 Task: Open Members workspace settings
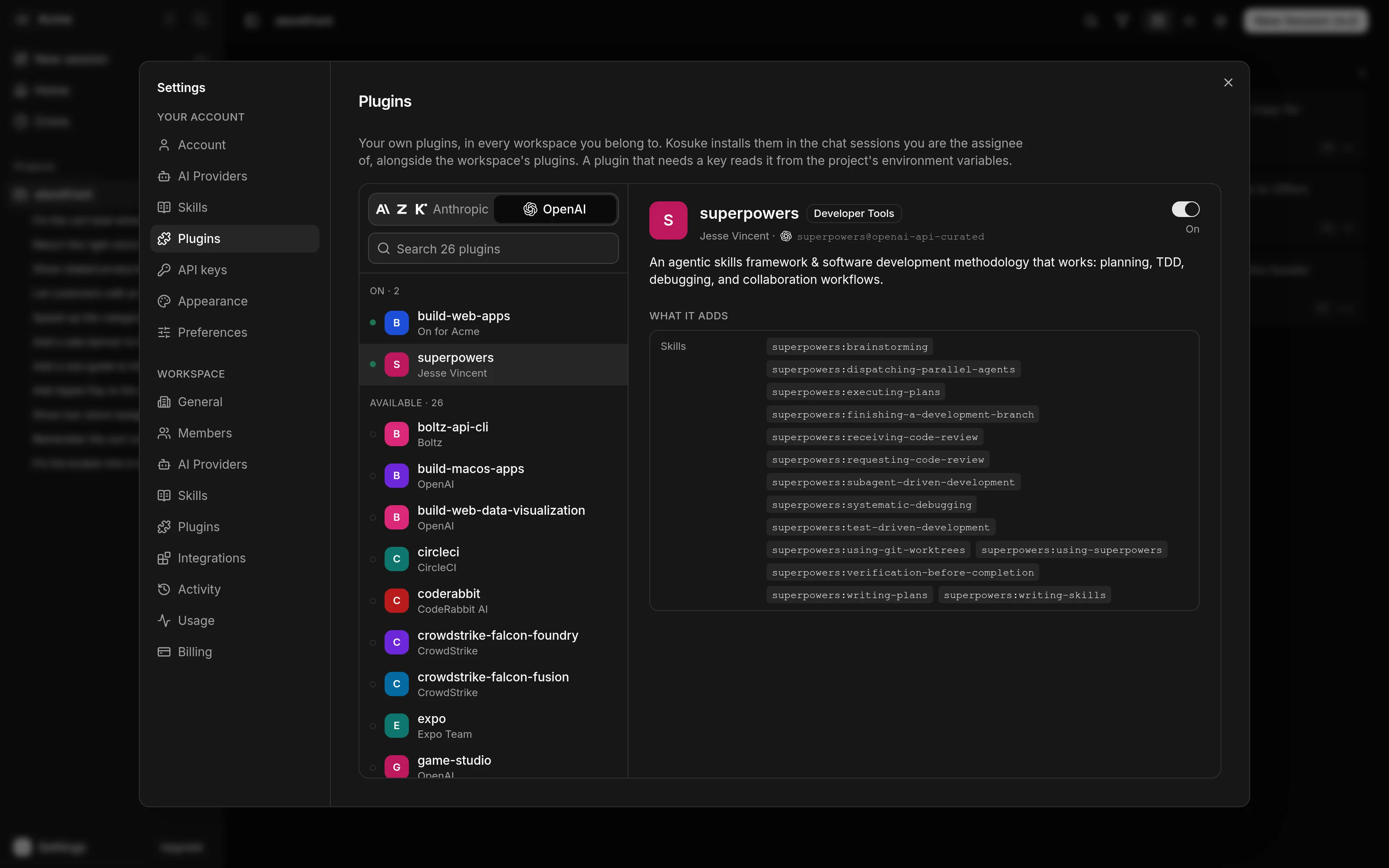[x=234, y=433]
